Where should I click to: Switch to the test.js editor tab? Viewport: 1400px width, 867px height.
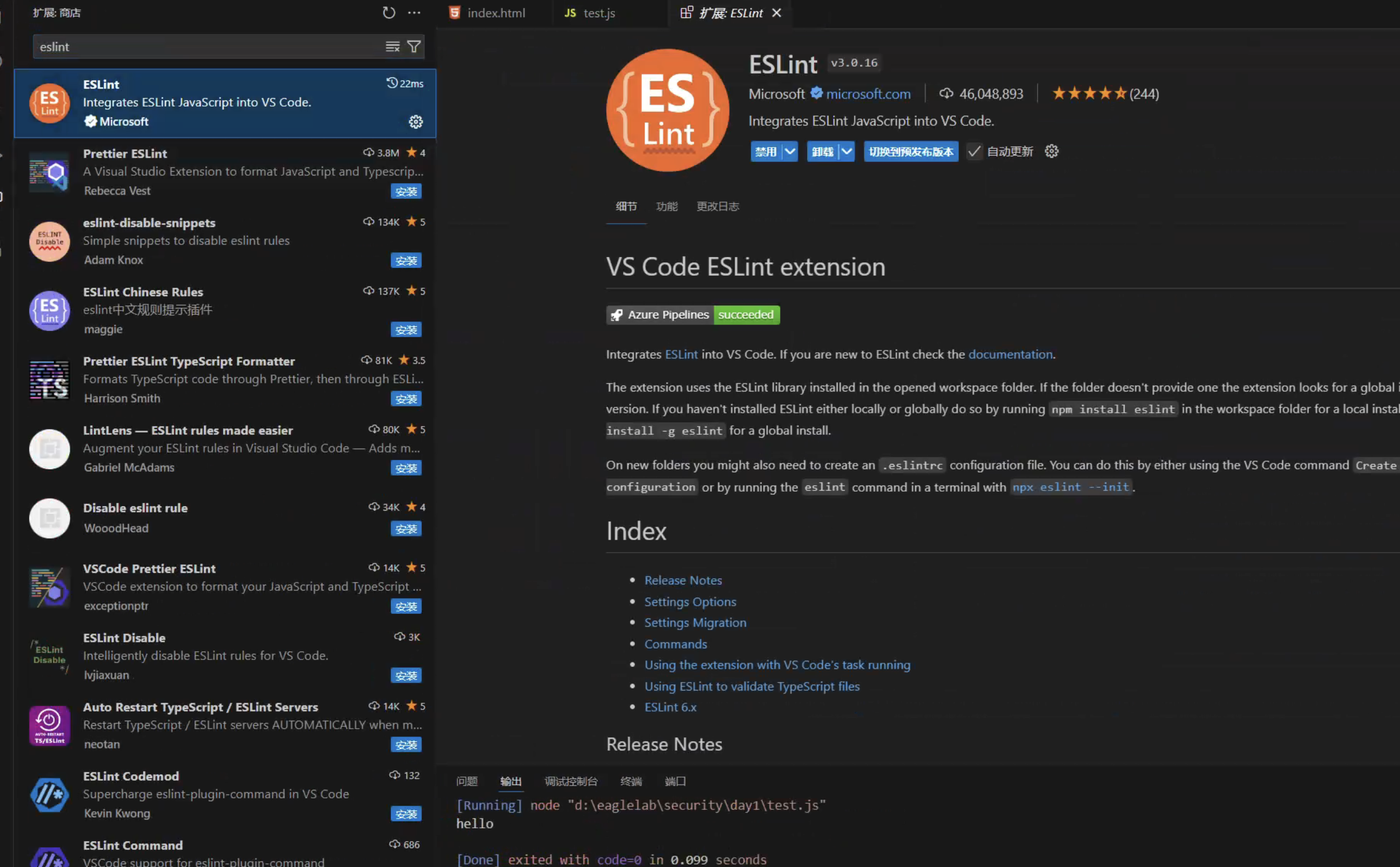[x=598, y=13]
